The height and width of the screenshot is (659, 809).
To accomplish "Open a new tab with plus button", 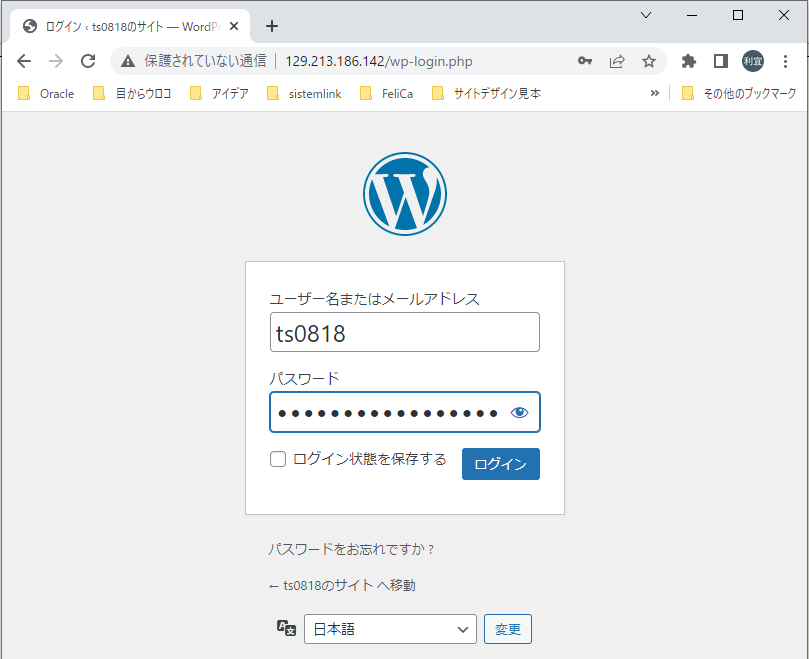I will pyautogui.click(x=272, y=26).
